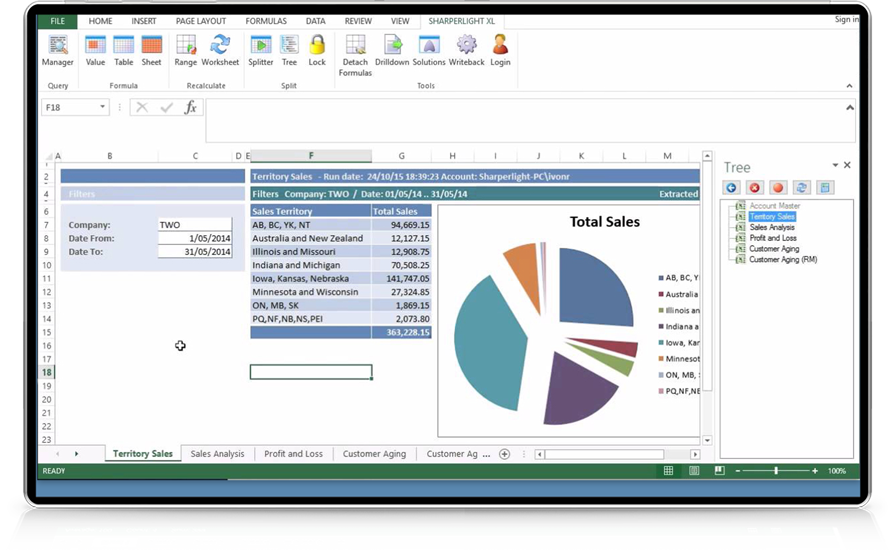
Task: Open the Drilldown tool
Action: click(x=392, y=51)
